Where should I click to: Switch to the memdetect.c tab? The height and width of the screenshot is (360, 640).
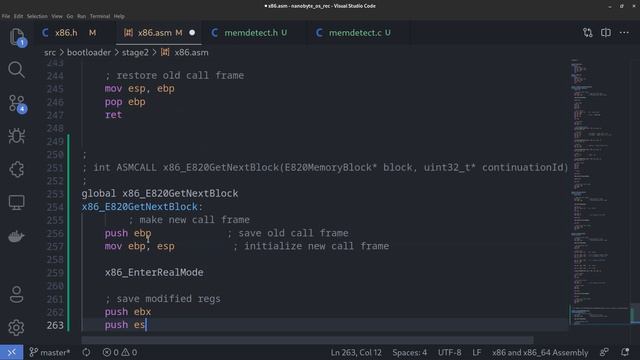(359, 33)
